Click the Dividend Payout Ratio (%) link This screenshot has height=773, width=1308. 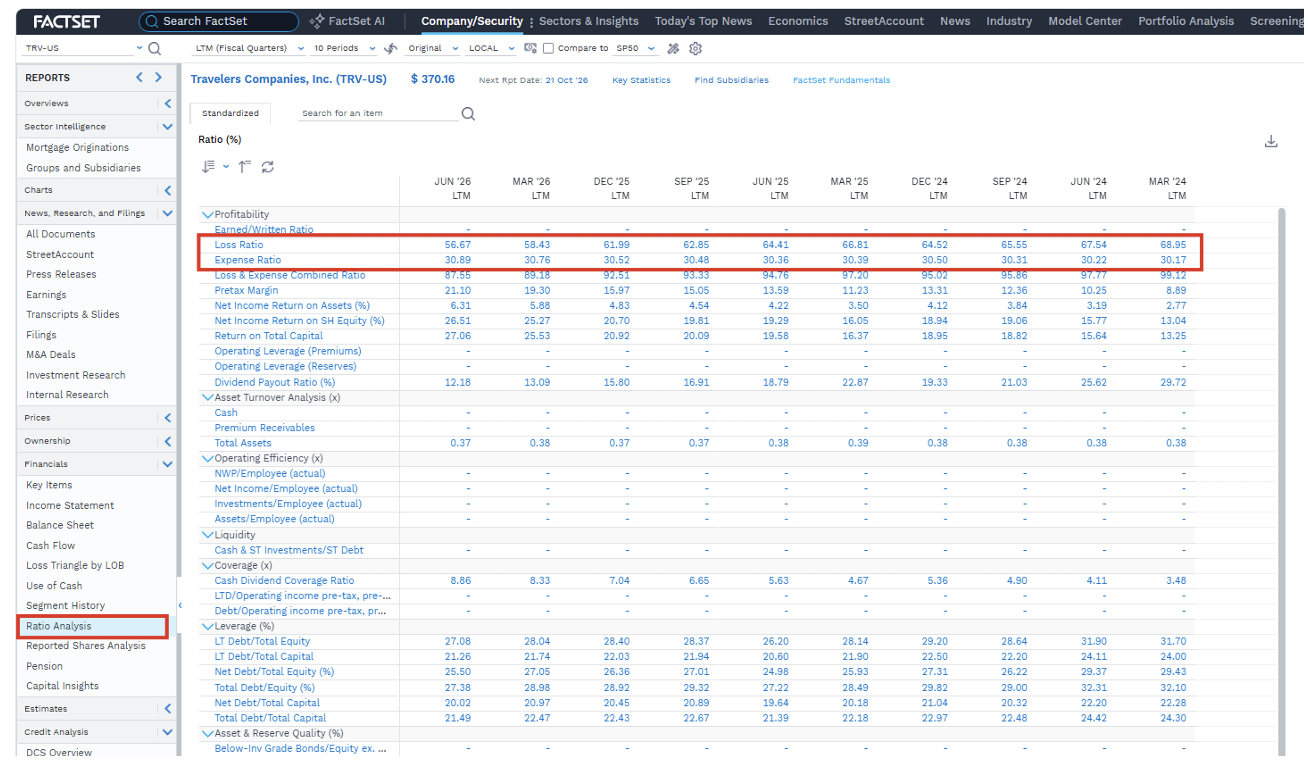click(275, 382)
